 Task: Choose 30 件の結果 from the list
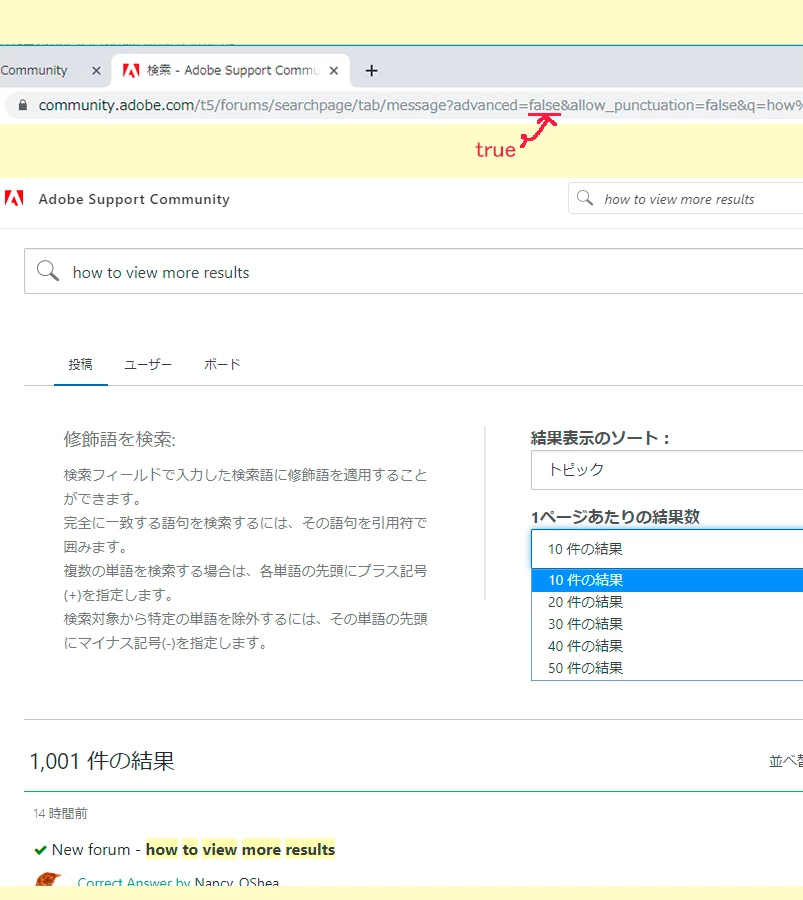click(x=667, y=624)
